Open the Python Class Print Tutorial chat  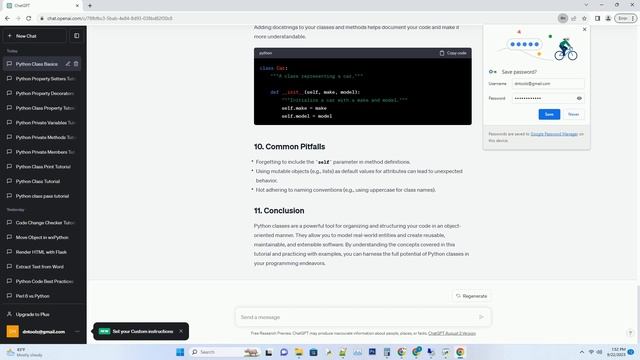click(43, 167)
